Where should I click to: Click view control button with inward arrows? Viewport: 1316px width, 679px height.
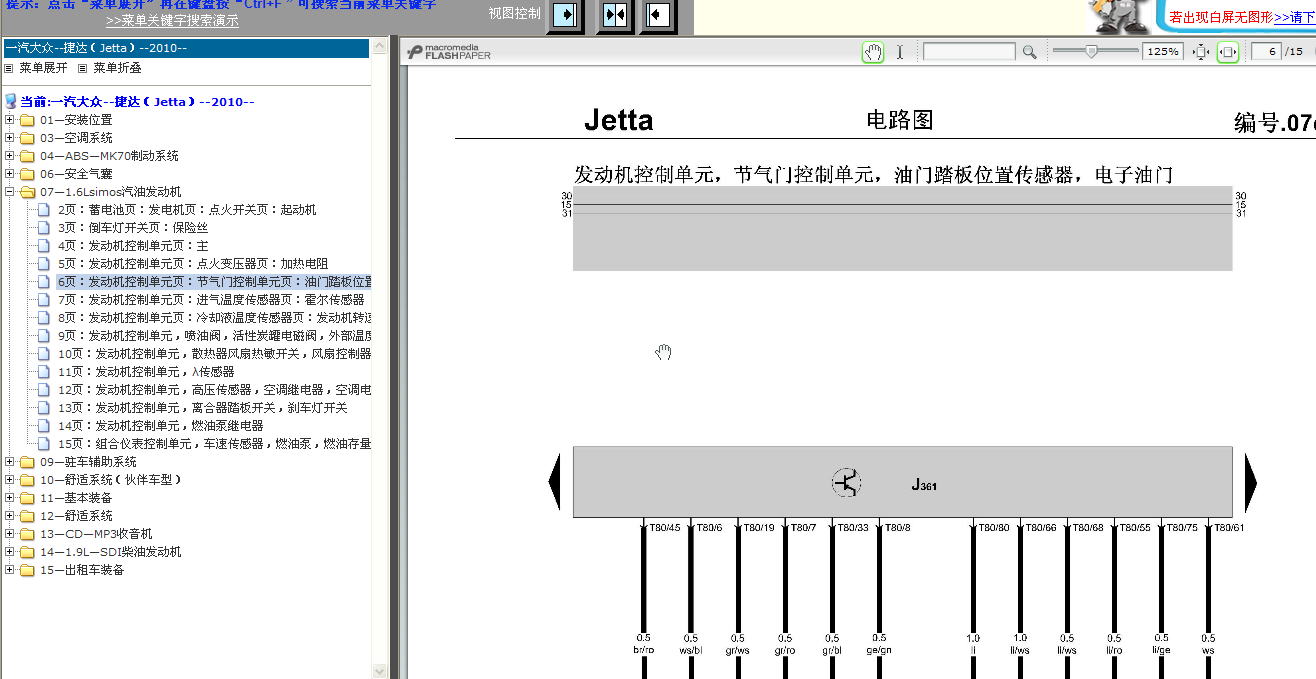click(x=614, y=16)
